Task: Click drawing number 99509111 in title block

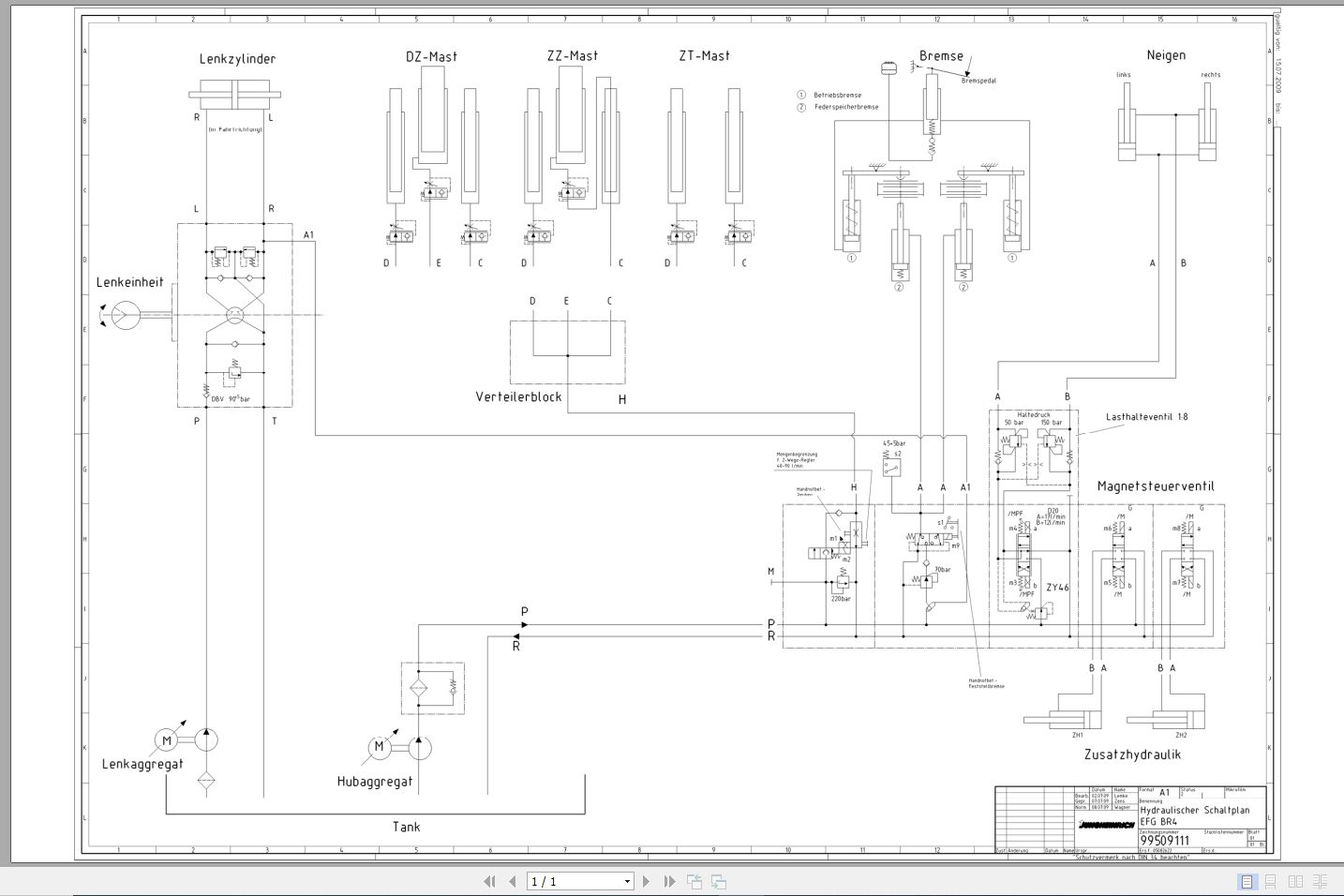Action: tap(1164, 841)
